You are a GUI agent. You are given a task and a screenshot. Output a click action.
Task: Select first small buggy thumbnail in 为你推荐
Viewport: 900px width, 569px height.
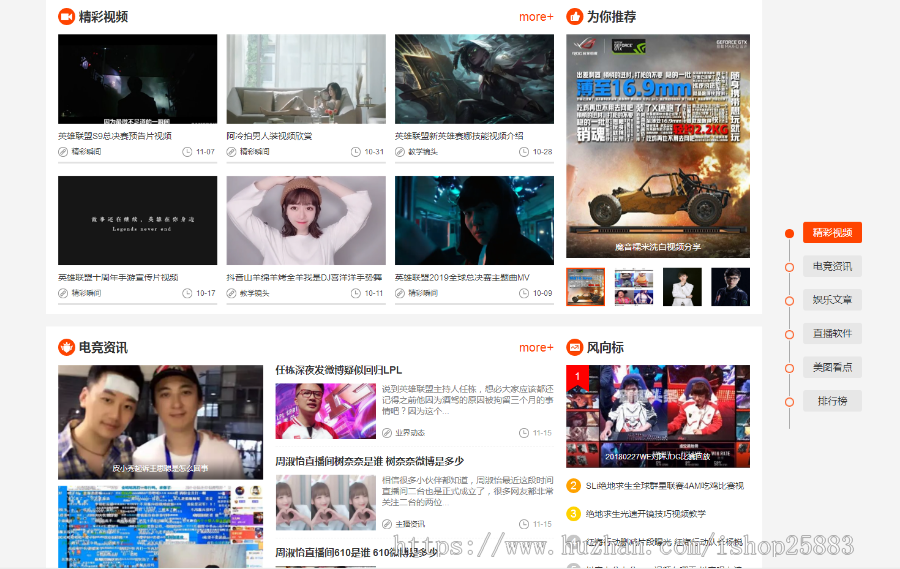pyautogui.click(x=585, y=287)
